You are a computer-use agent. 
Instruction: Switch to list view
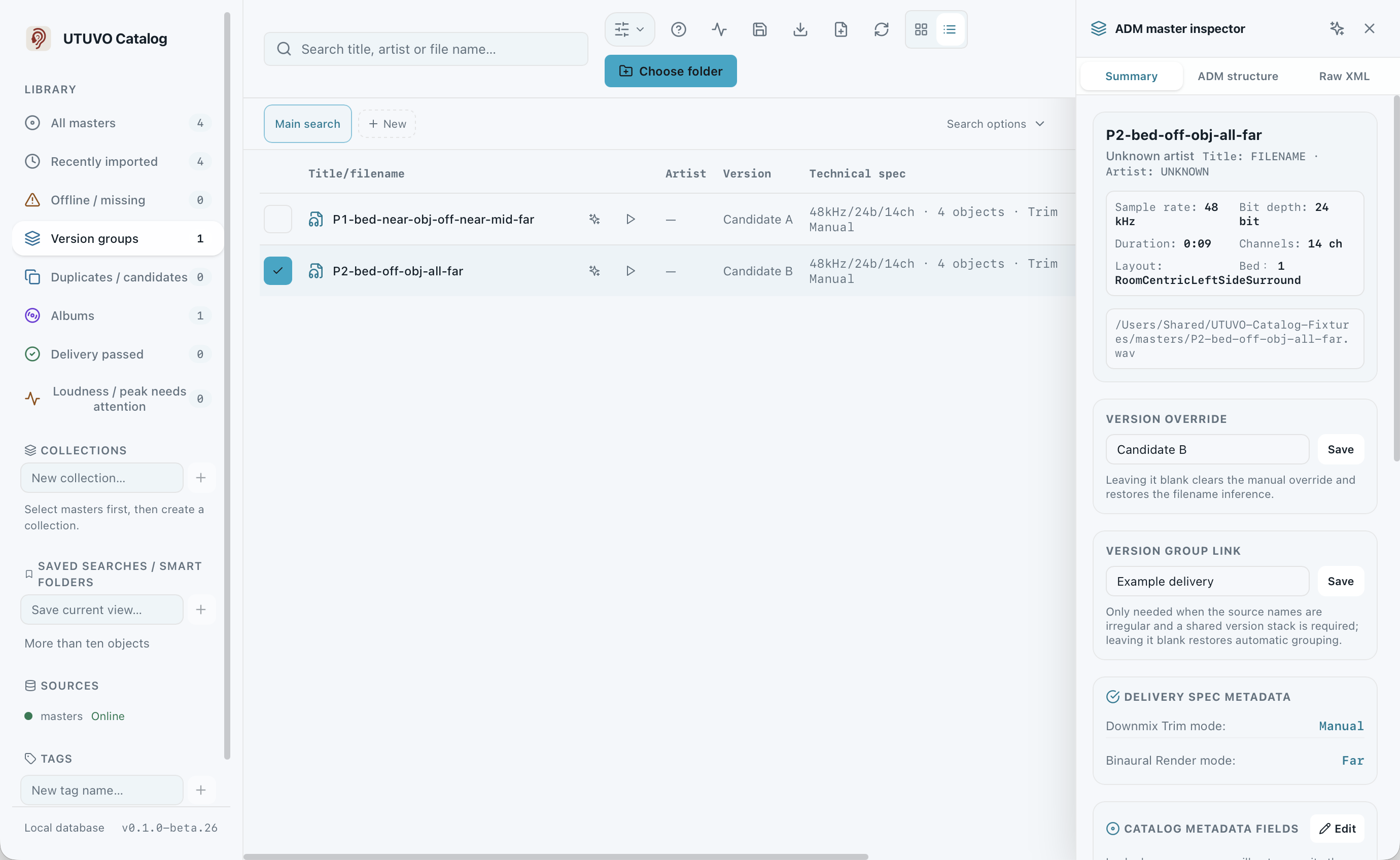coord(950,29)
